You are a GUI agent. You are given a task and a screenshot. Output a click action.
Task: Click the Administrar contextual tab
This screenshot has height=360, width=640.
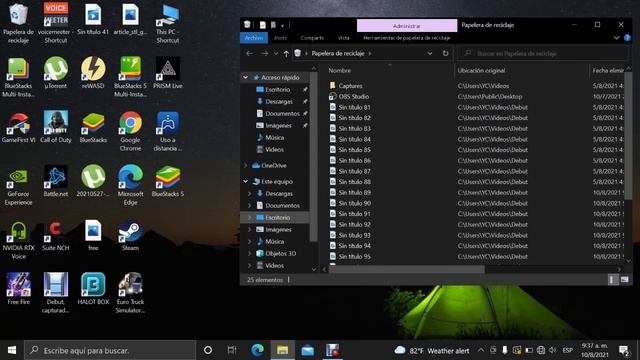(407, 26)
